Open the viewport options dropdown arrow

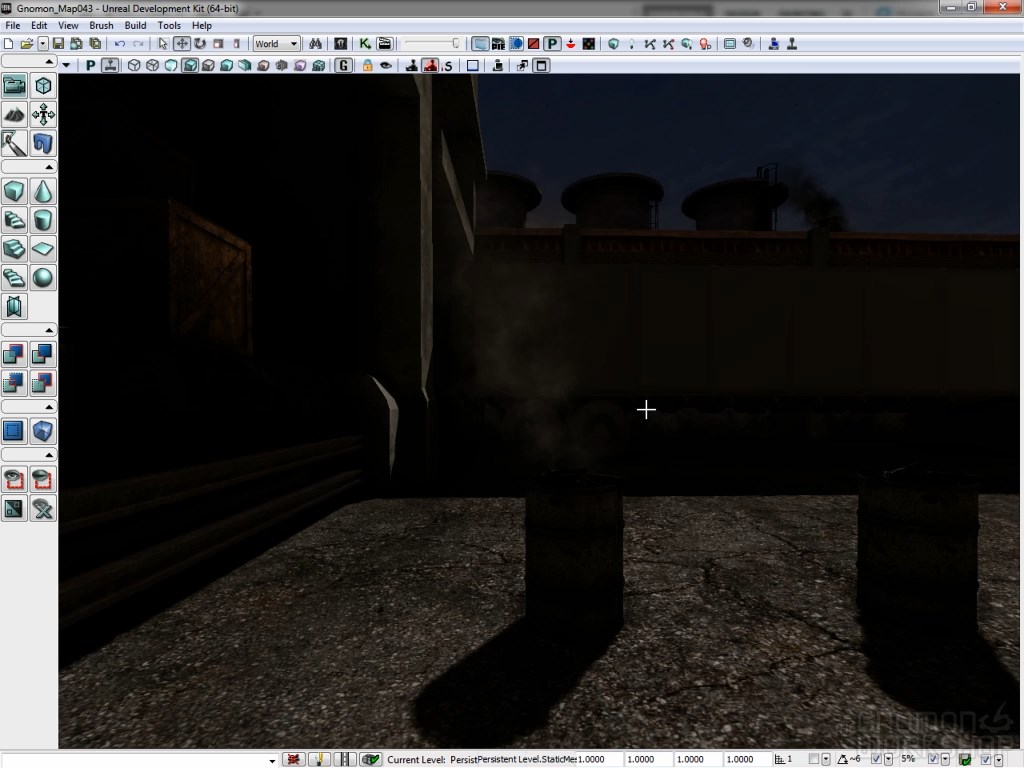coord(66,65)
